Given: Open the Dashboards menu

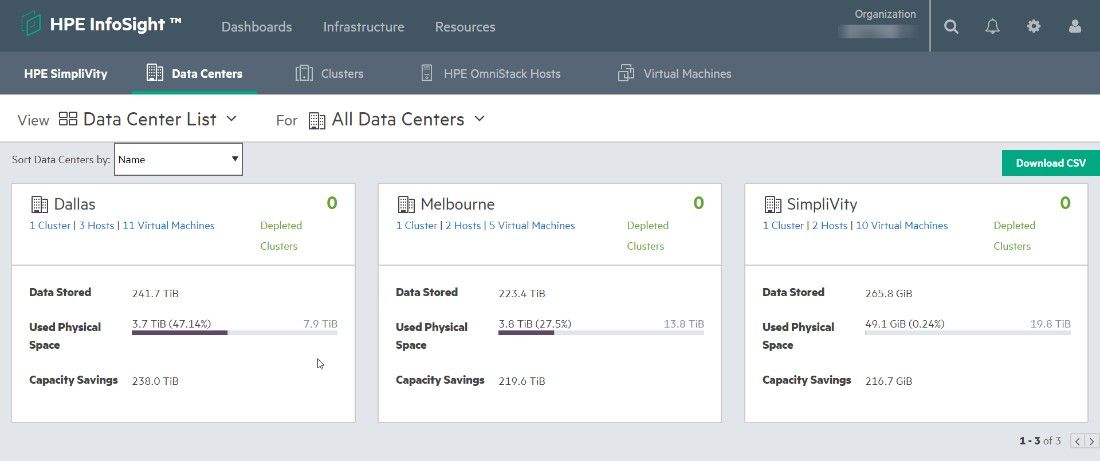Looking at the screenshot, I should coord(257,27).
